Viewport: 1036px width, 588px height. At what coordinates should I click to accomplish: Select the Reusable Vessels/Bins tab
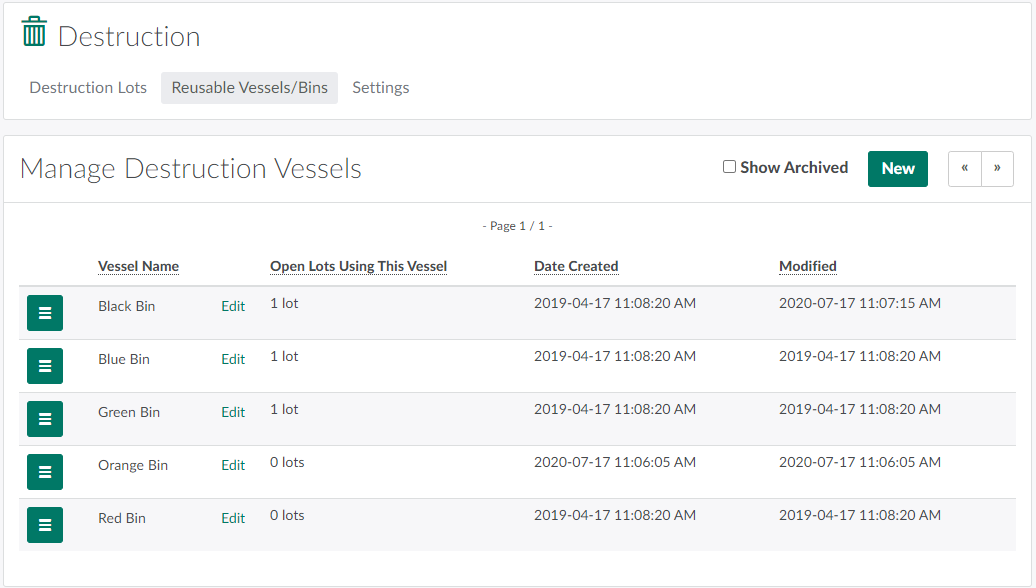coord(249,88)
